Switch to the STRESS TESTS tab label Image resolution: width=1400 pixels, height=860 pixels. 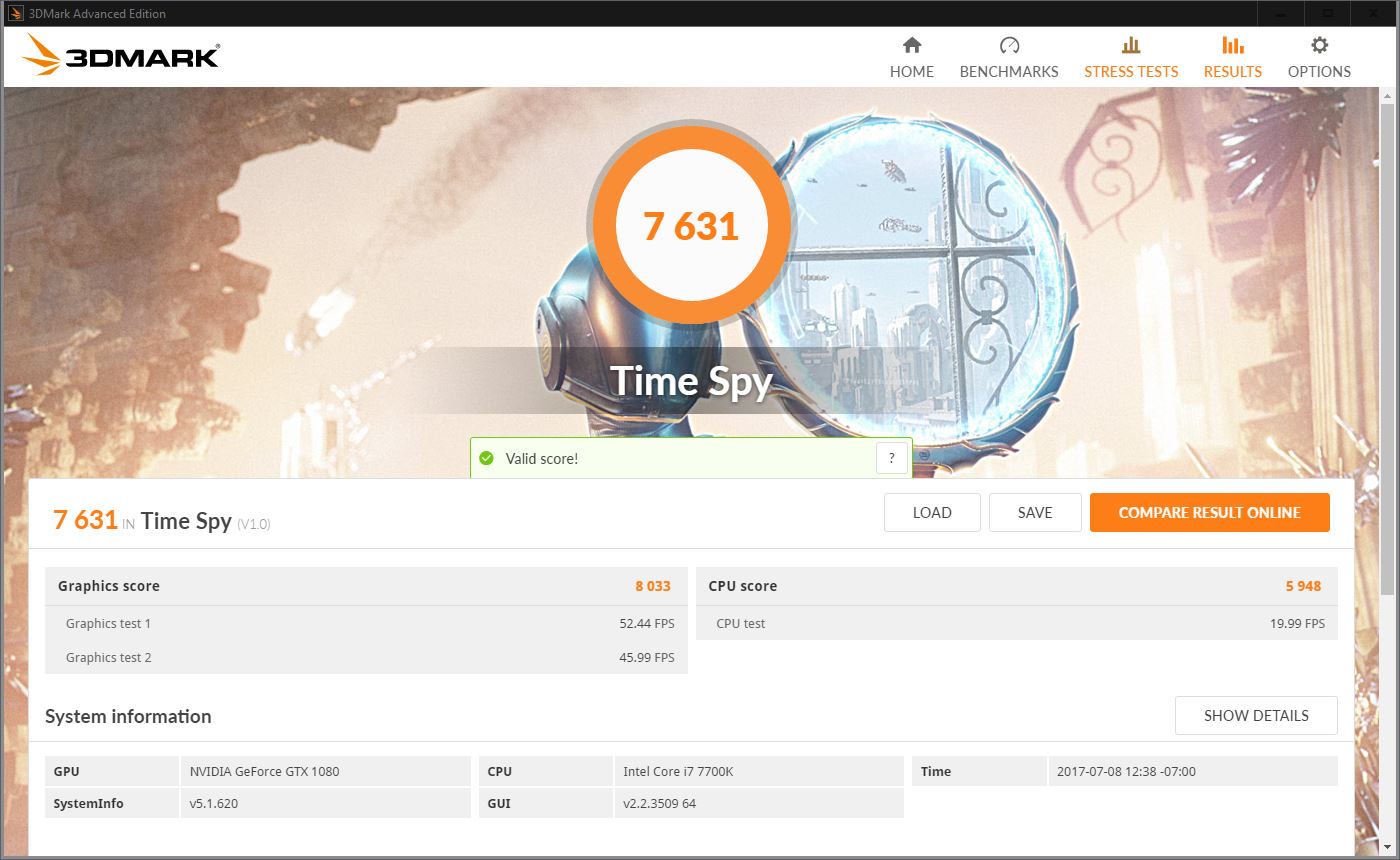[1131, 72]
